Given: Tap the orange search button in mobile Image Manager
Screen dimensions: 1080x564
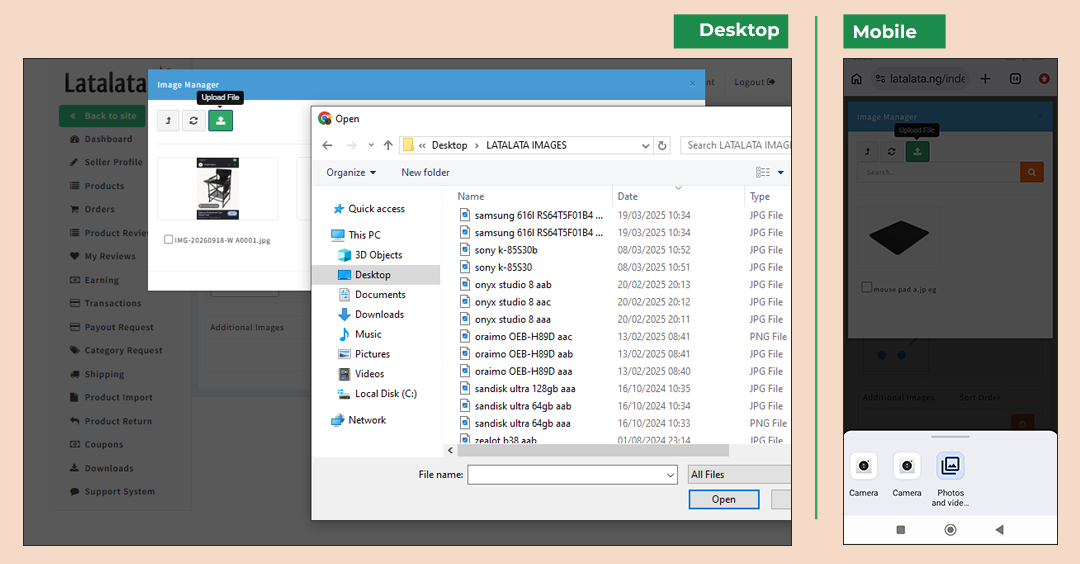Looking at the screenshot, I should point(1032,172).
